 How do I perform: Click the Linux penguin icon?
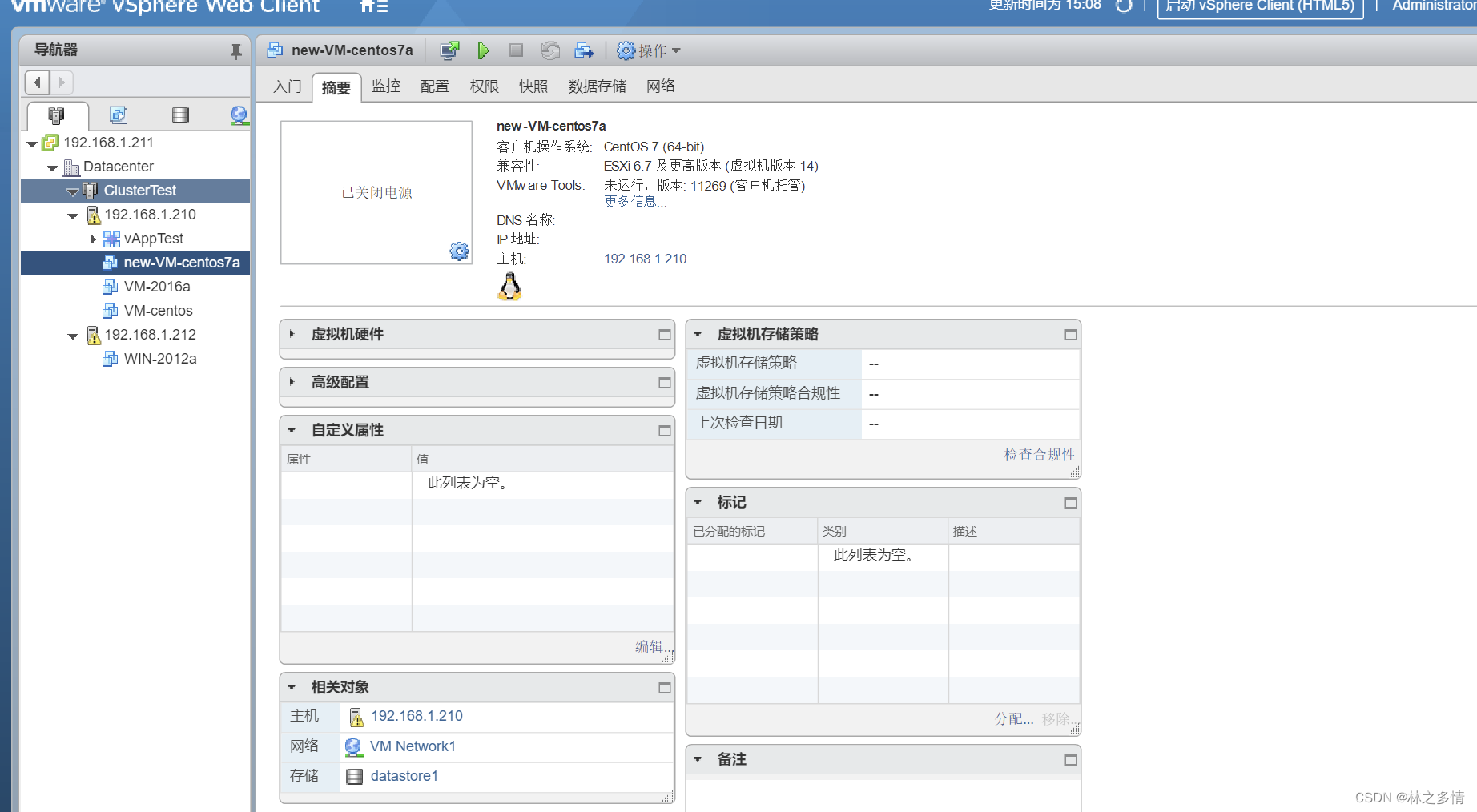click(x=509, y=286)
